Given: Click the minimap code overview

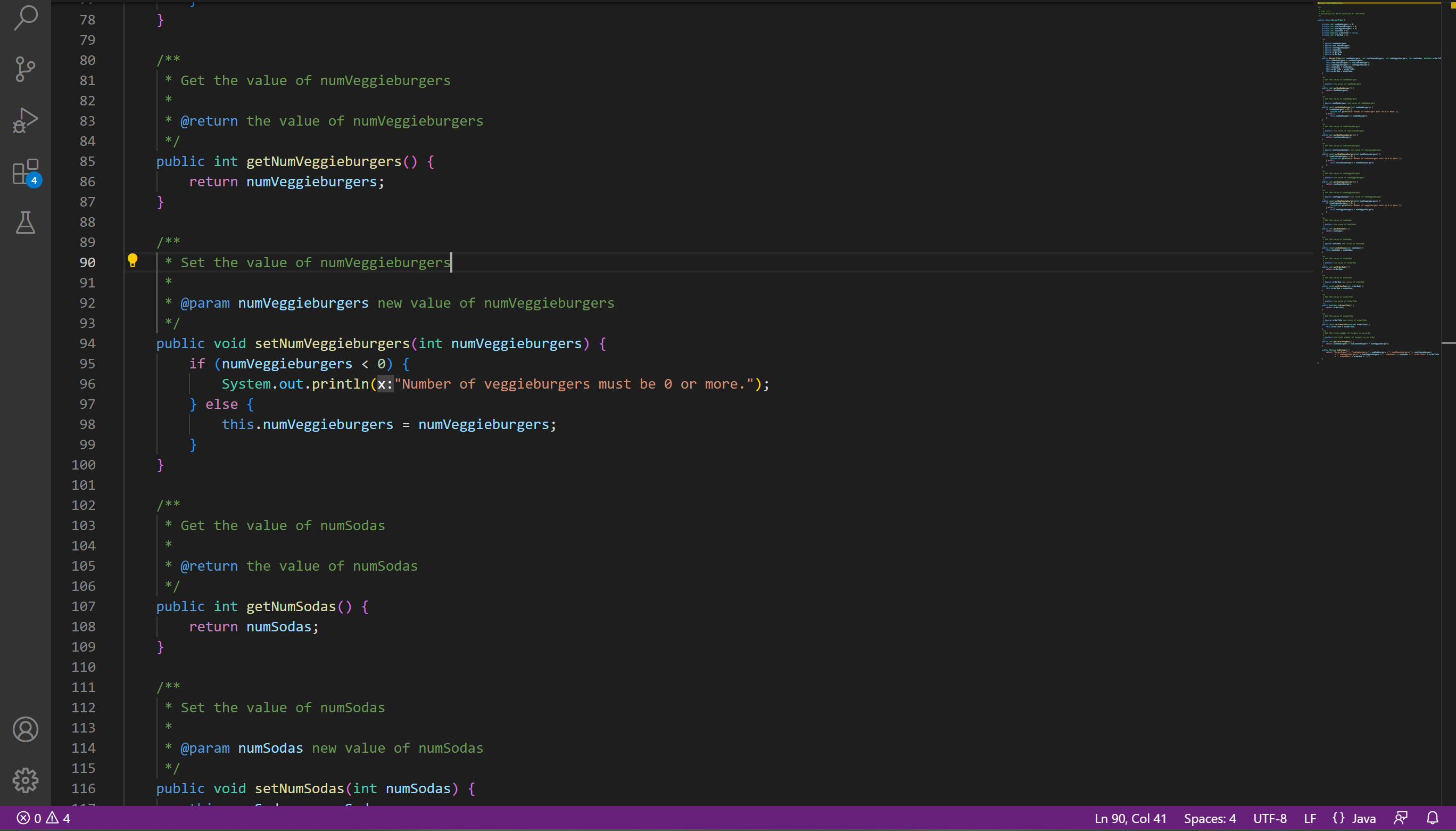Looking at the screenshot, I should 1378,183.
